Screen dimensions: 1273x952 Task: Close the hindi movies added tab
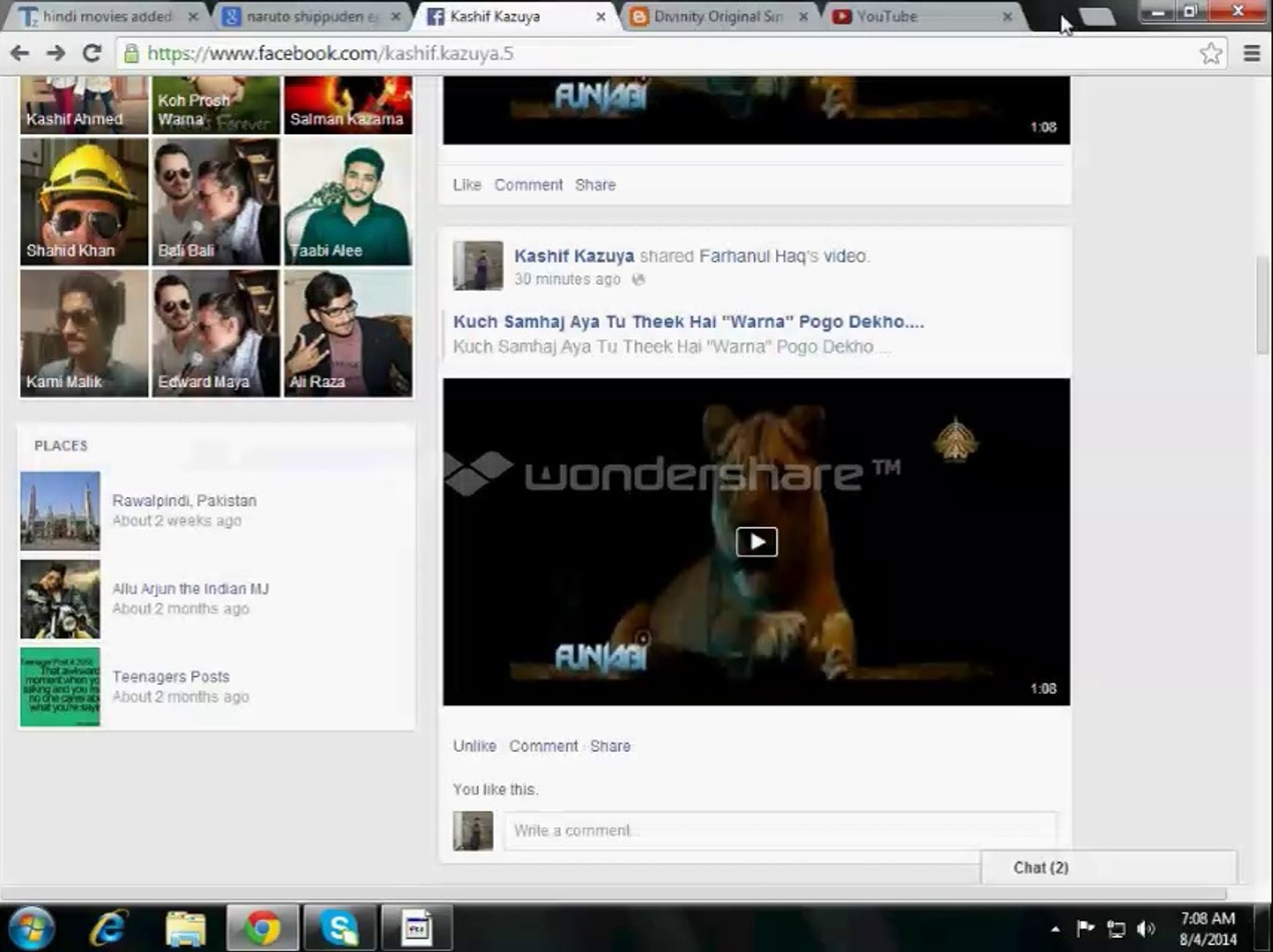pyautogui.click(x=193, y=17)
